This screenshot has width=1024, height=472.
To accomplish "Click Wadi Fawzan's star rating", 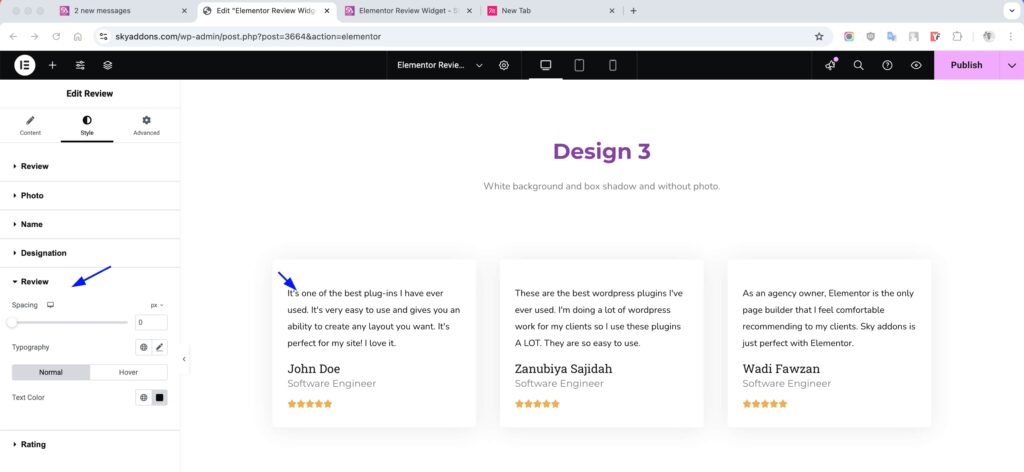I will point(765,404).
